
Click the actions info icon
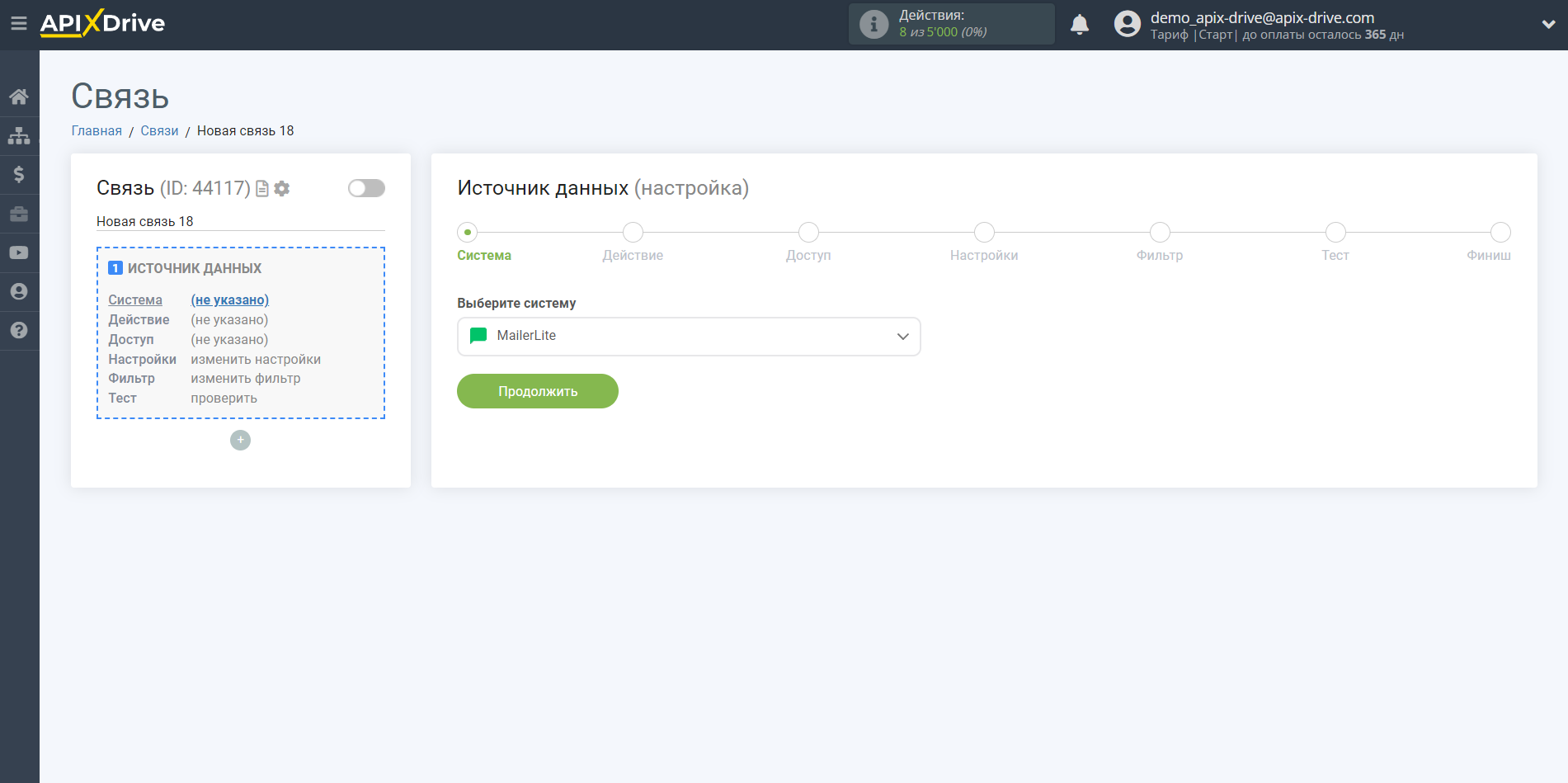point(873,24)
